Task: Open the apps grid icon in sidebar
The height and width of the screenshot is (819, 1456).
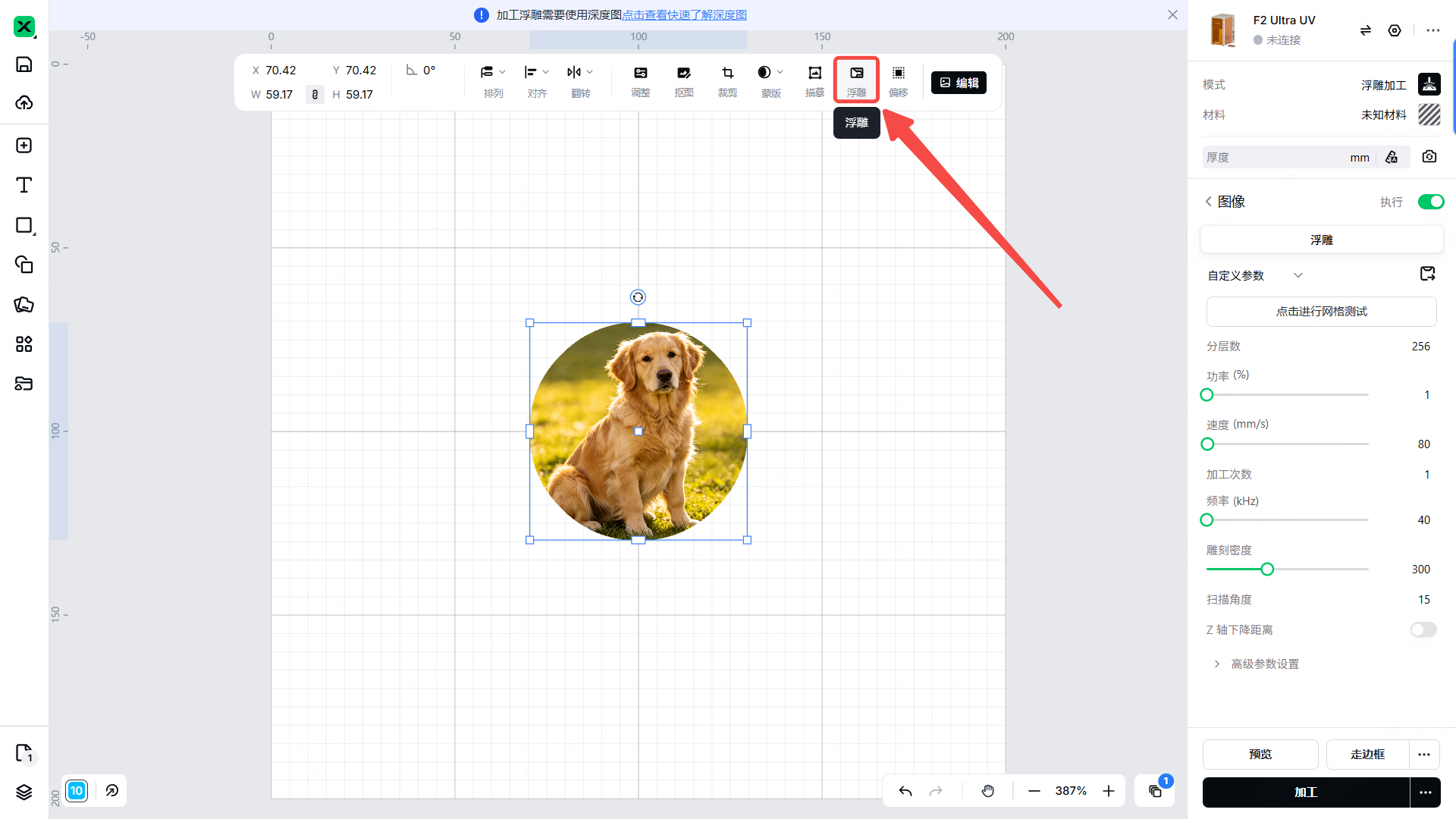Action: 24,344
